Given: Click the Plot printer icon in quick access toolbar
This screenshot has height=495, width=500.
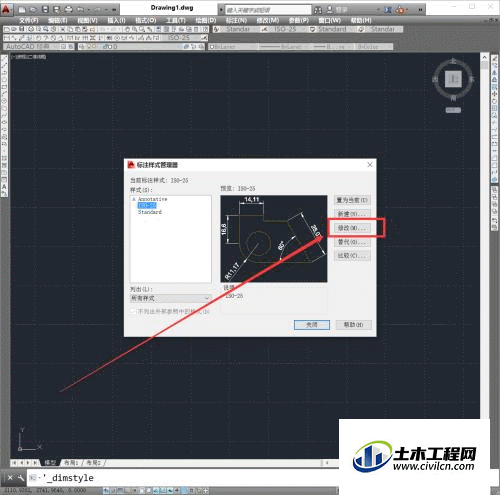Looking at the screenshot, I should tap(68, 10).
